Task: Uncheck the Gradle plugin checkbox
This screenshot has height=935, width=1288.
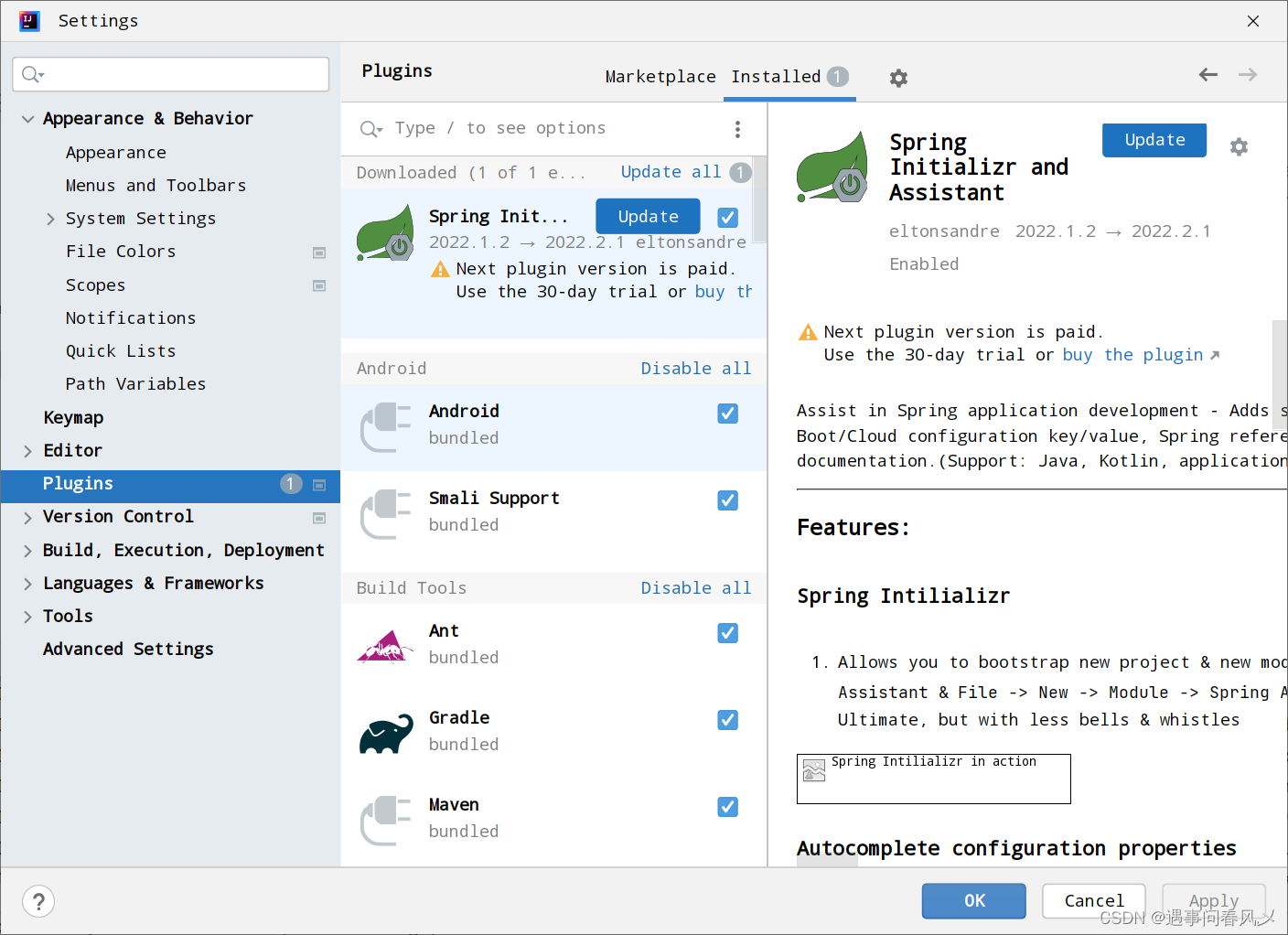Action: 728,720
